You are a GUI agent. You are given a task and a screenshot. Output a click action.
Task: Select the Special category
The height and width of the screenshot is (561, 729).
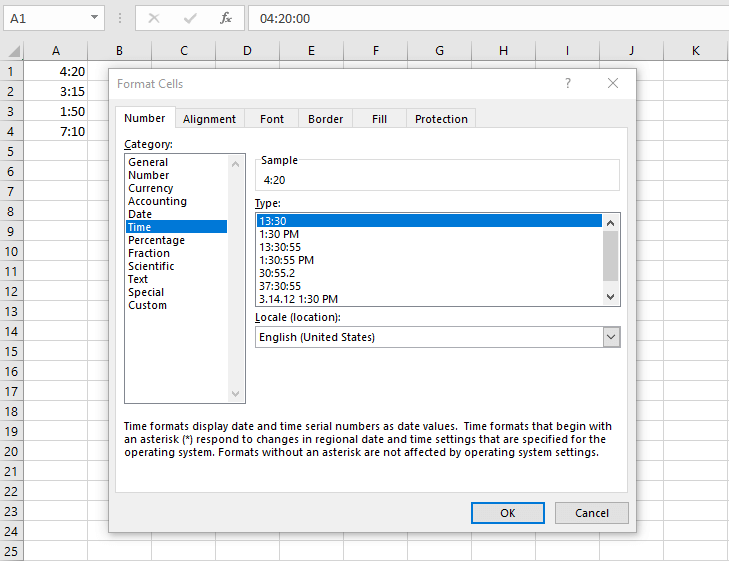(x=177, y=292)
